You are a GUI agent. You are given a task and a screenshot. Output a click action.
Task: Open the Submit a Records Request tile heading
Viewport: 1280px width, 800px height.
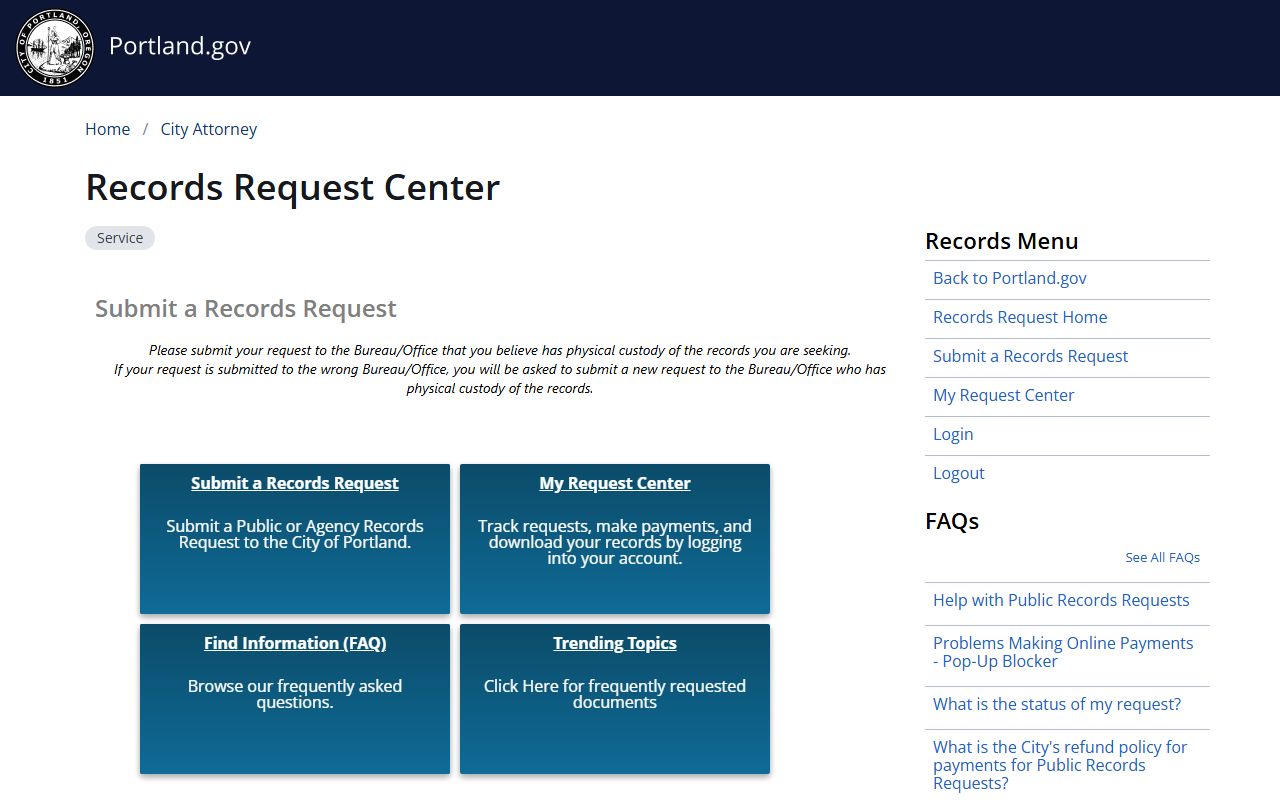pos(295,483)
